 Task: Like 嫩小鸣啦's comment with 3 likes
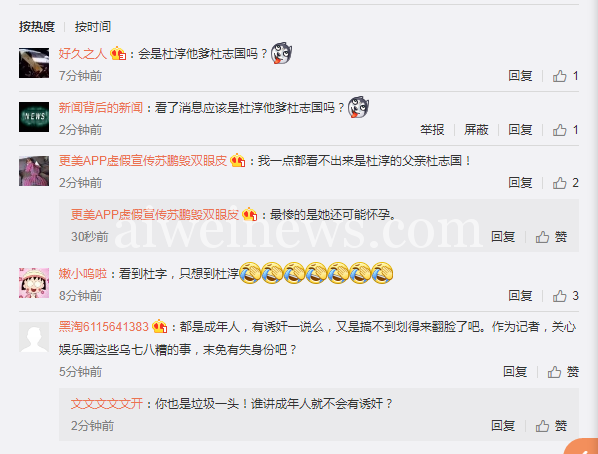pyautogui.click(x=565, y=296)
